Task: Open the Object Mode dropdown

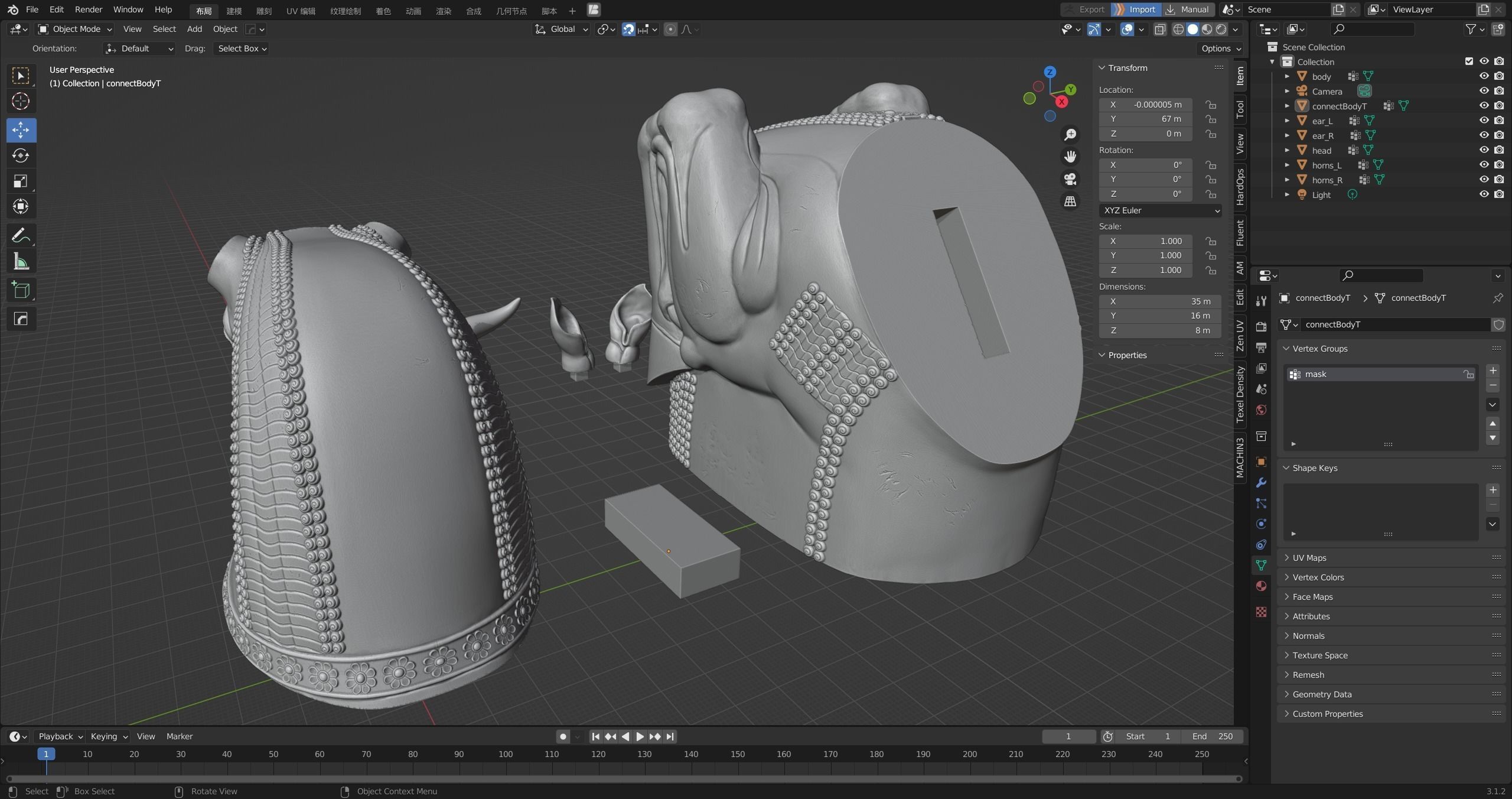Action: click(x=74, y=29)
